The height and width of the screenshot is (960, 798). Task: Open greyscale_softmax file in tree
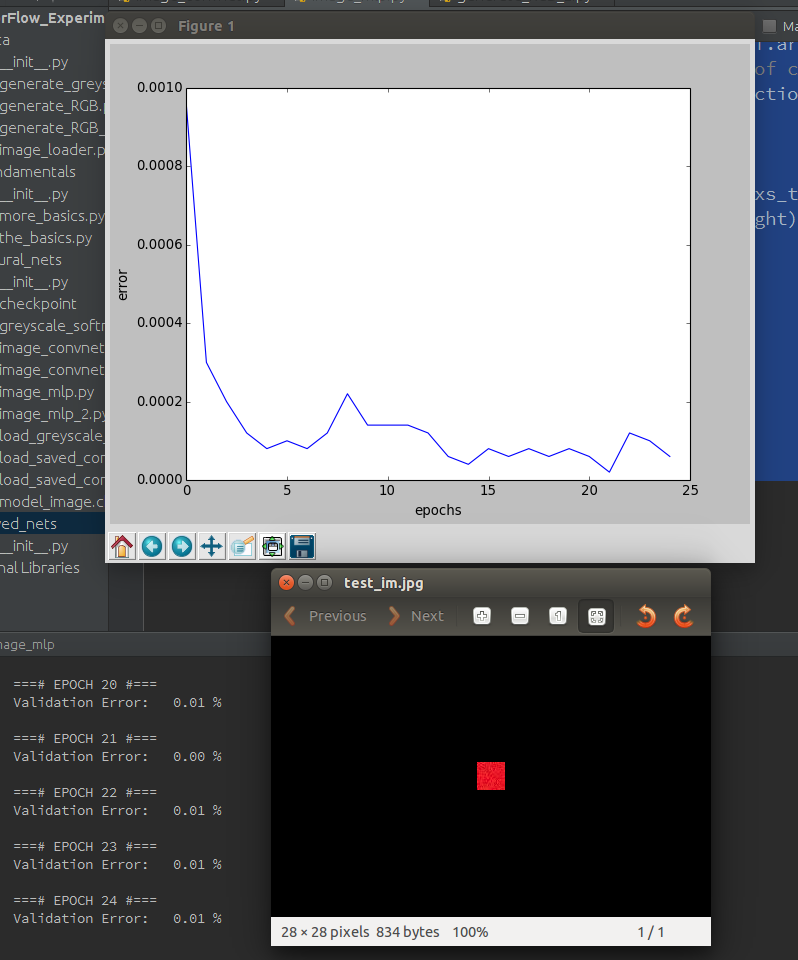click(x=53, y=326)
